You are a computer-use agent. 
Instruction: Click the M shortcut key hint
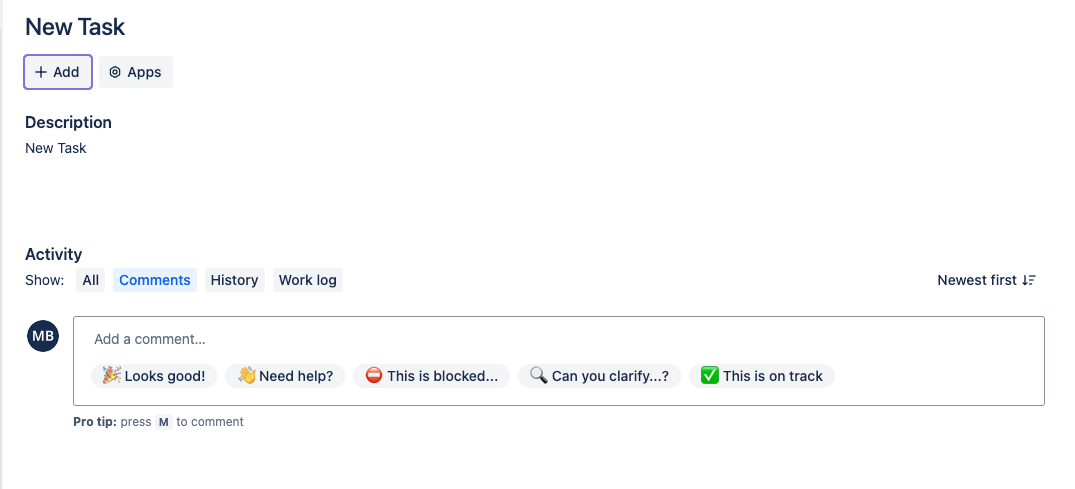tap(164, 422)
